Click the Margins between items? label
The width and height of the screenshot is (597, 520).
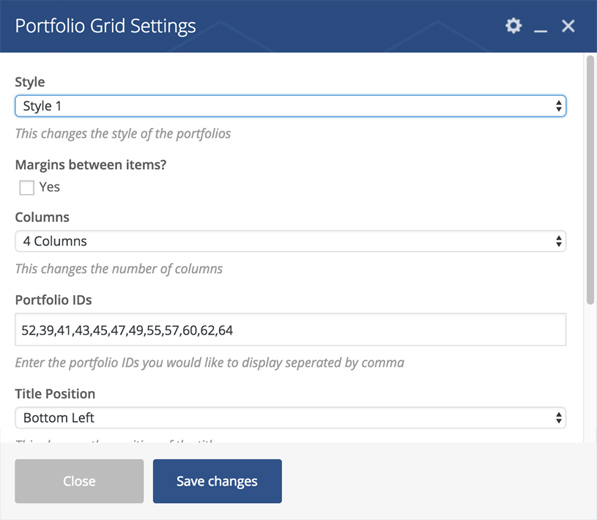point(91,164)
